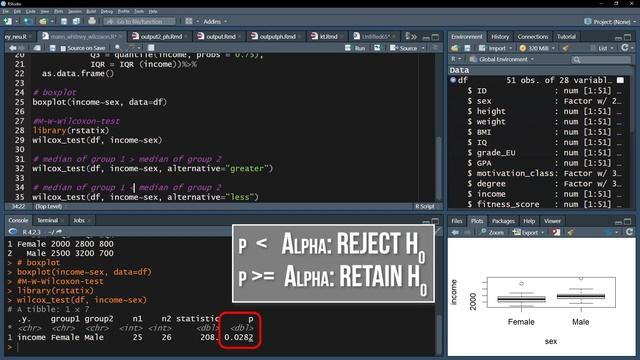640x360 pixels.
Task: Refresh the Environment pane
Action: click(x=624, y=48)
